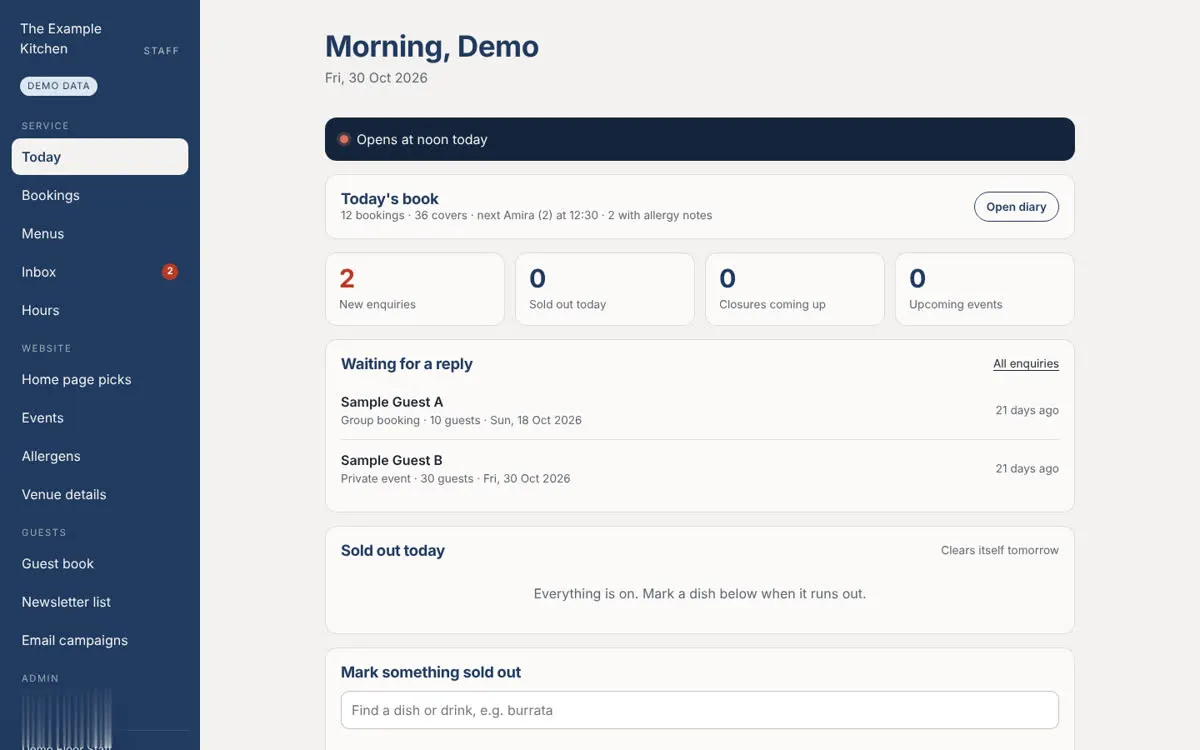The width and height of the screenshot is (1200, 750).
Task: Click the bookings summary line under Today's book
Action: point(527,215)
